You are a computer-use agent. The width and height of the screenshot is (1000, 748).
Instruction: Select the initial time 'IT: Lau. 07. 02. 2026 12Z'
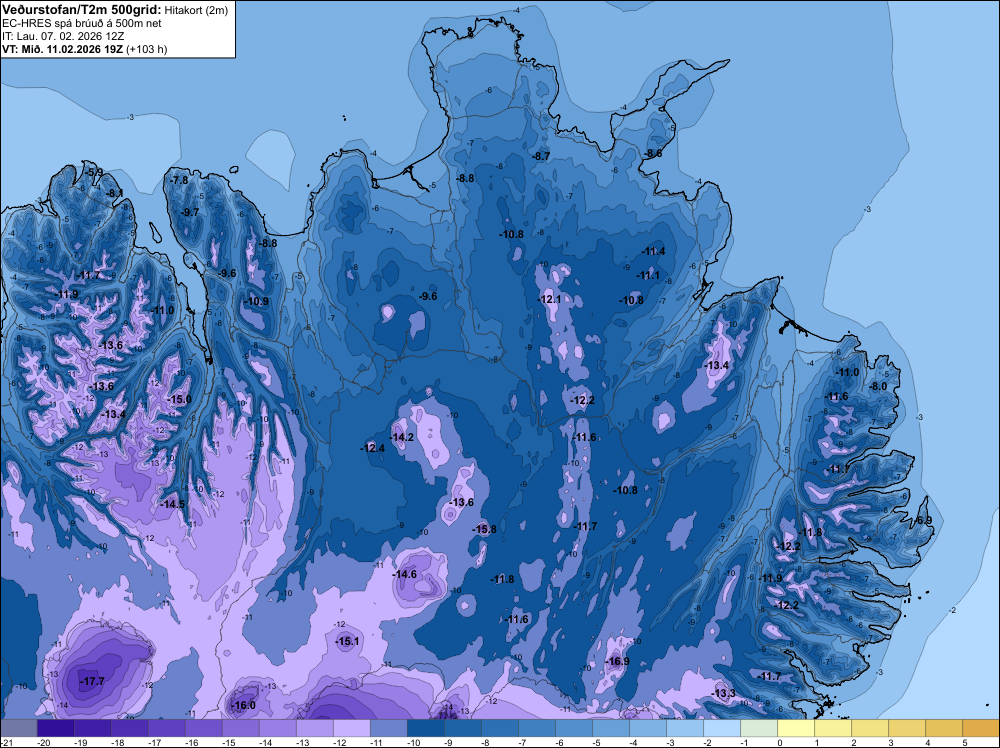pos(63,36)
